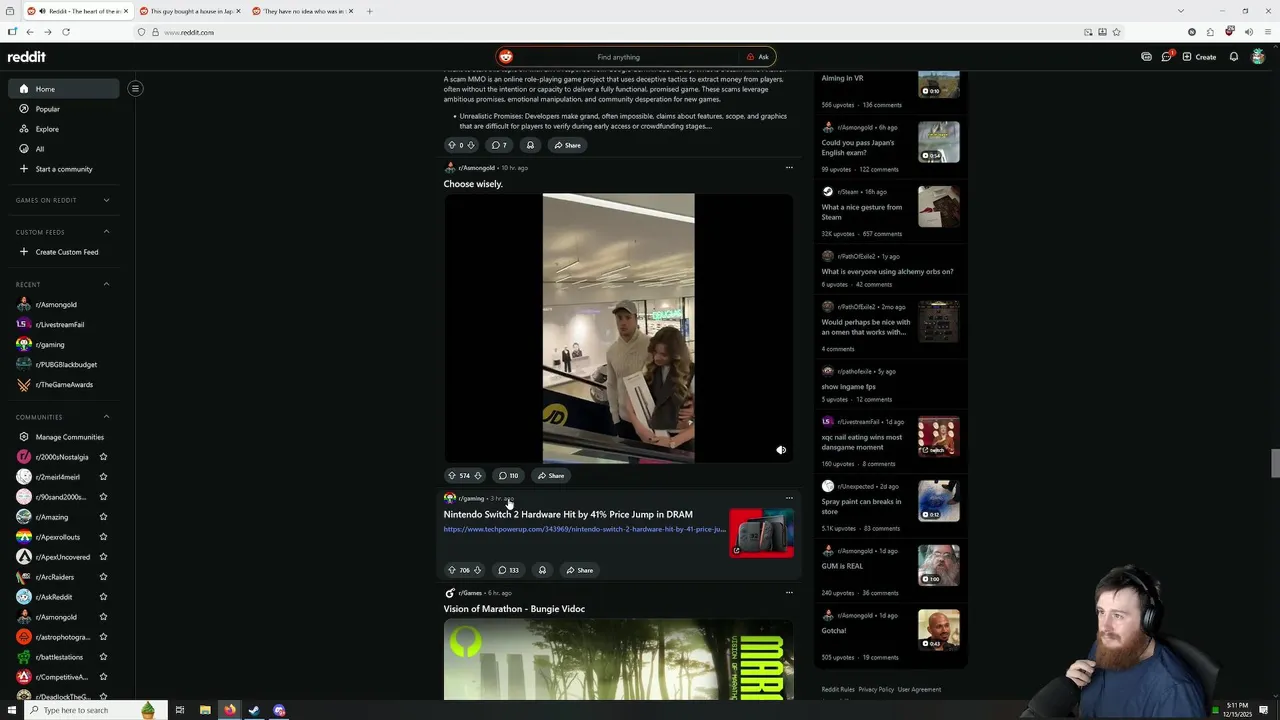
Task: Unmute the Choose wisely video
Action: coord(781,450)
